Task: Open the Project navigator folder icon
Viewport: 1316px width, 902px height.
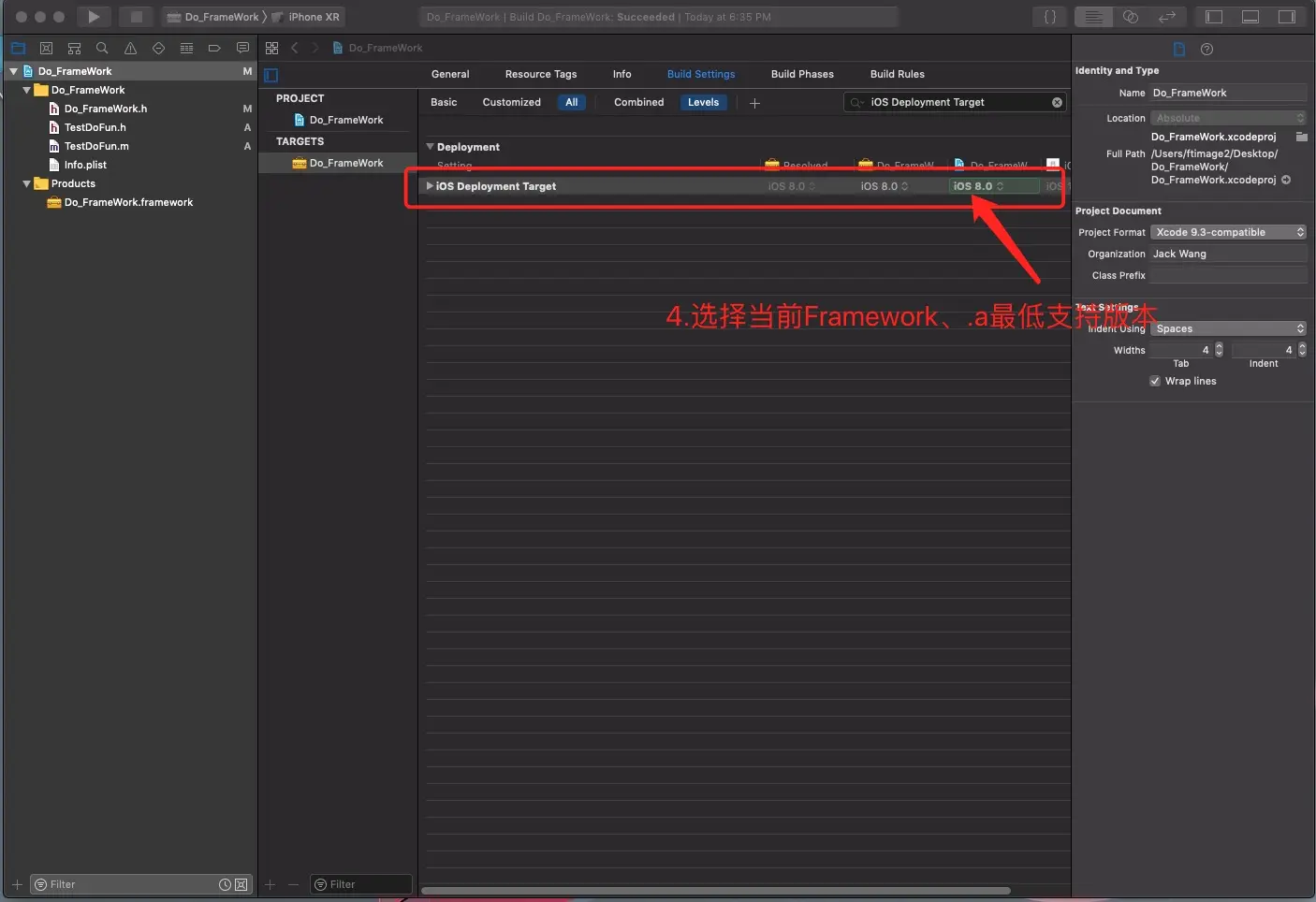Action: pyautogui.click(x=18, y=48)
